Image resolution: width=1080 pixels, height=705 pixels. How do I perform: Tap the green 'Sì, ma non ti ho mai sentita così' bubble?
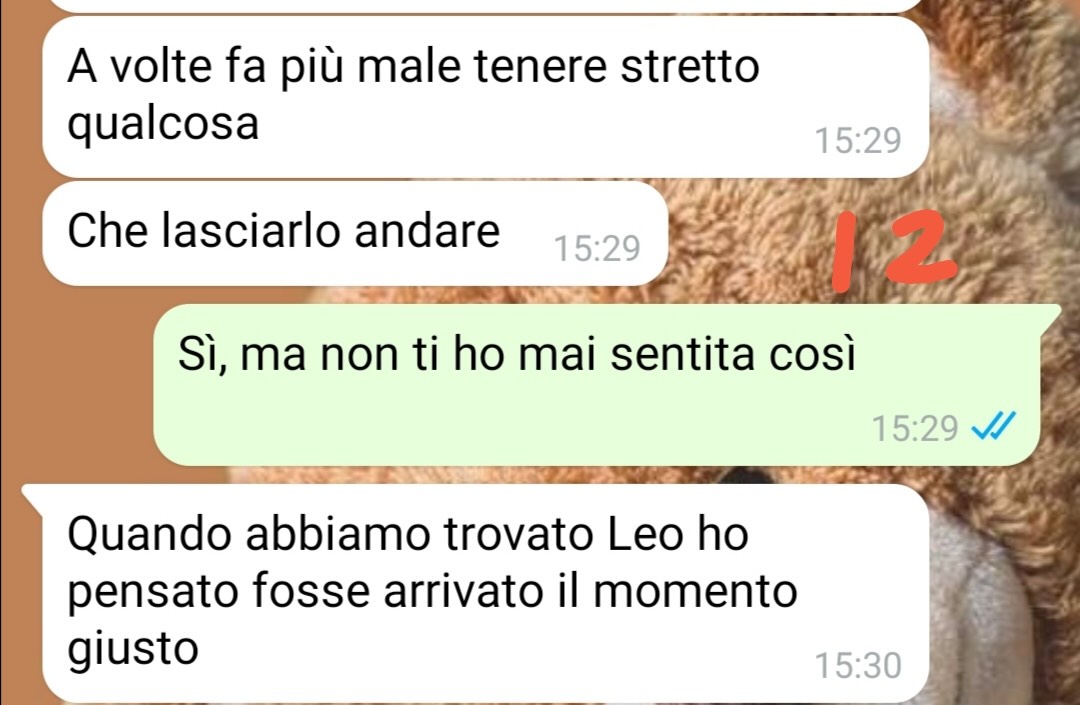click(596, 385)
